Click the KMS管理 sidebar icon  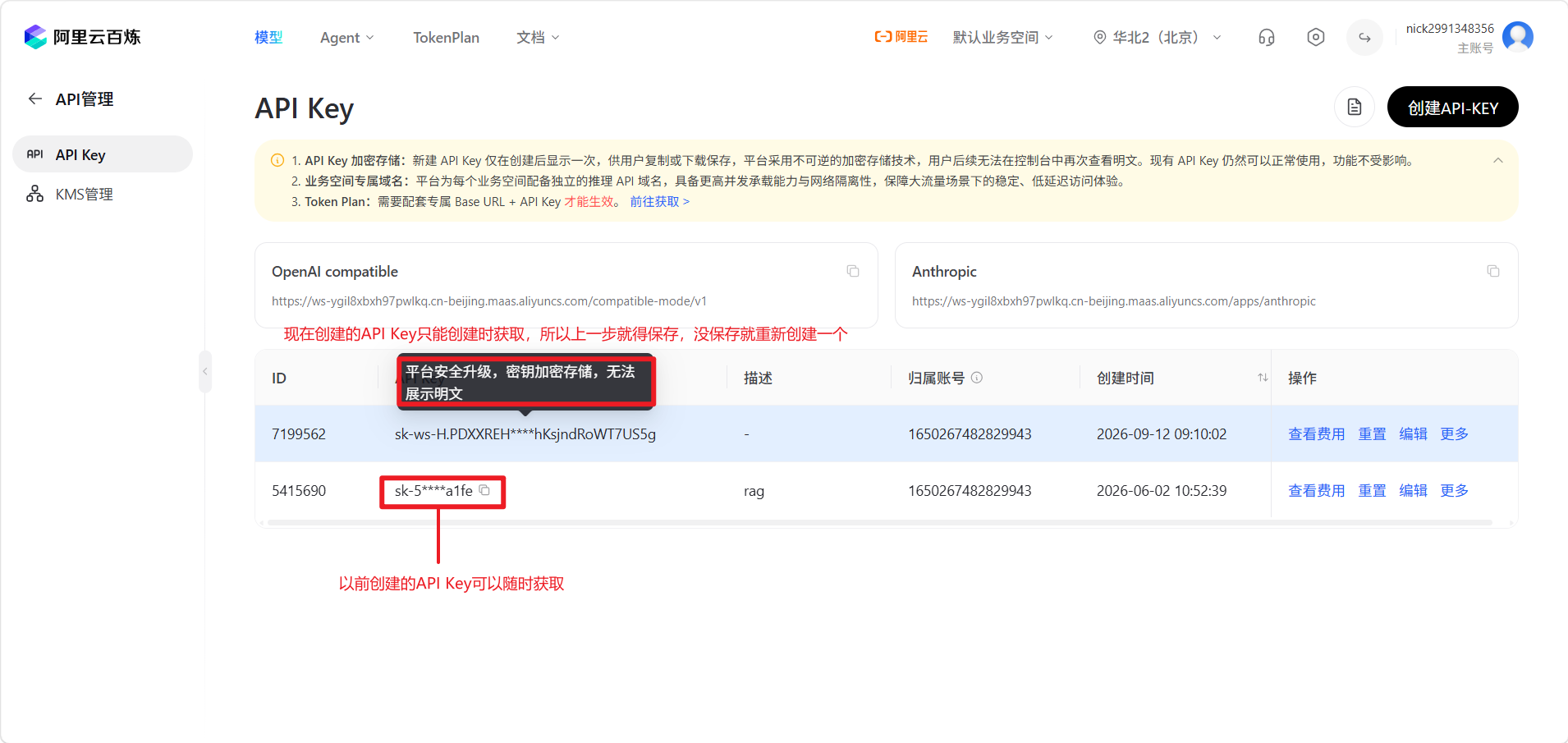[x=34, y=194]
